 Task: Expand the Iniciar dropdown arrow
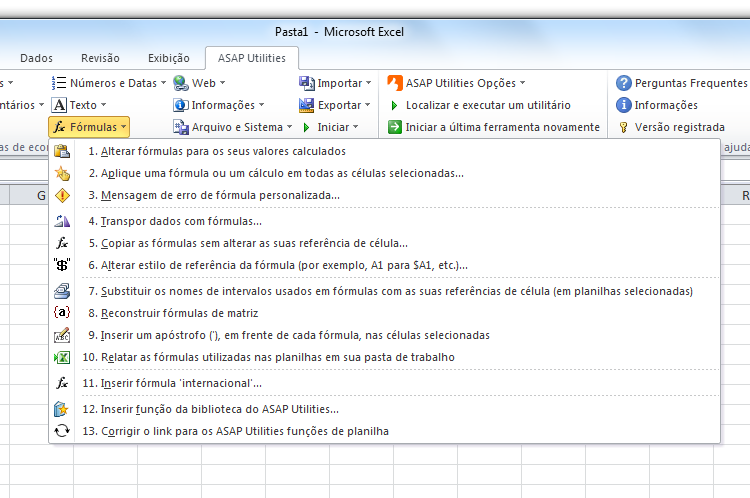click(x=355, y=127)
